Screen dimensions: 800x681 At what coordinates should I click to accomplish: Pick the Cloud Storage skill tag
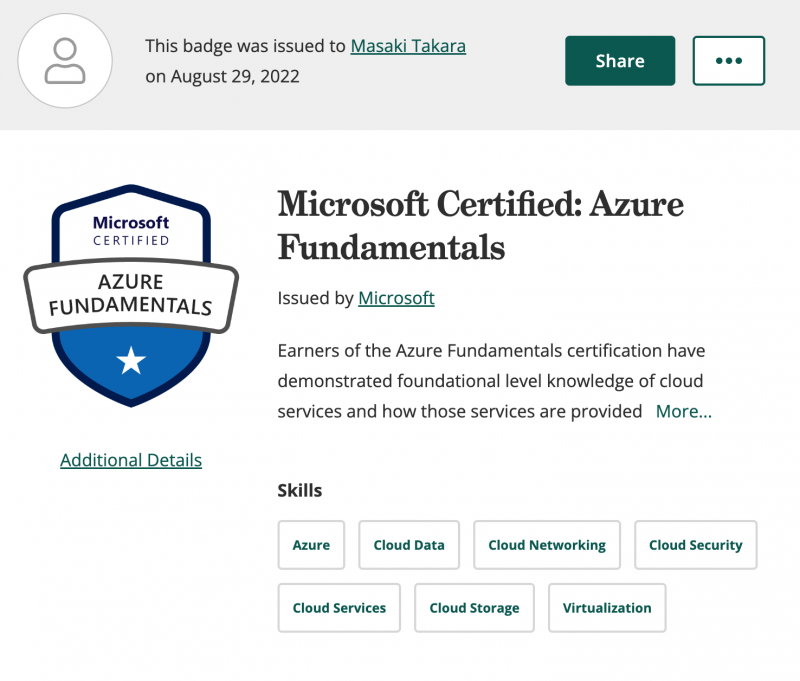click(474, 608)
